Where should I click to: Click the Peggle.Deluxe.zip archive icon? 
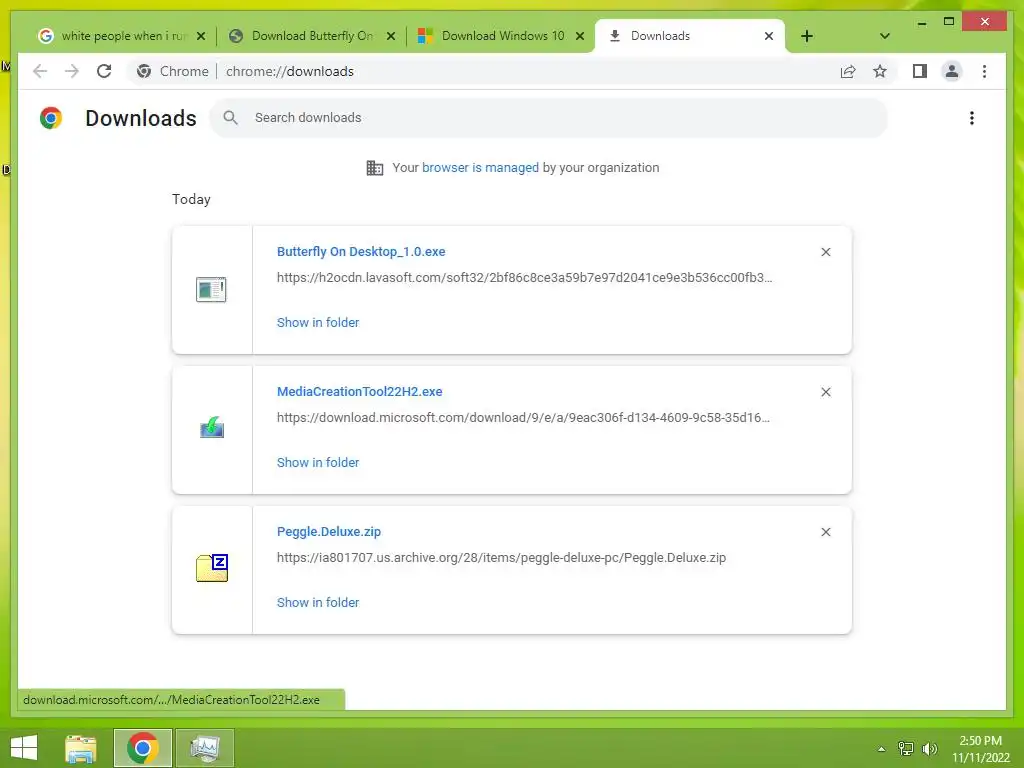pos(212,568)
